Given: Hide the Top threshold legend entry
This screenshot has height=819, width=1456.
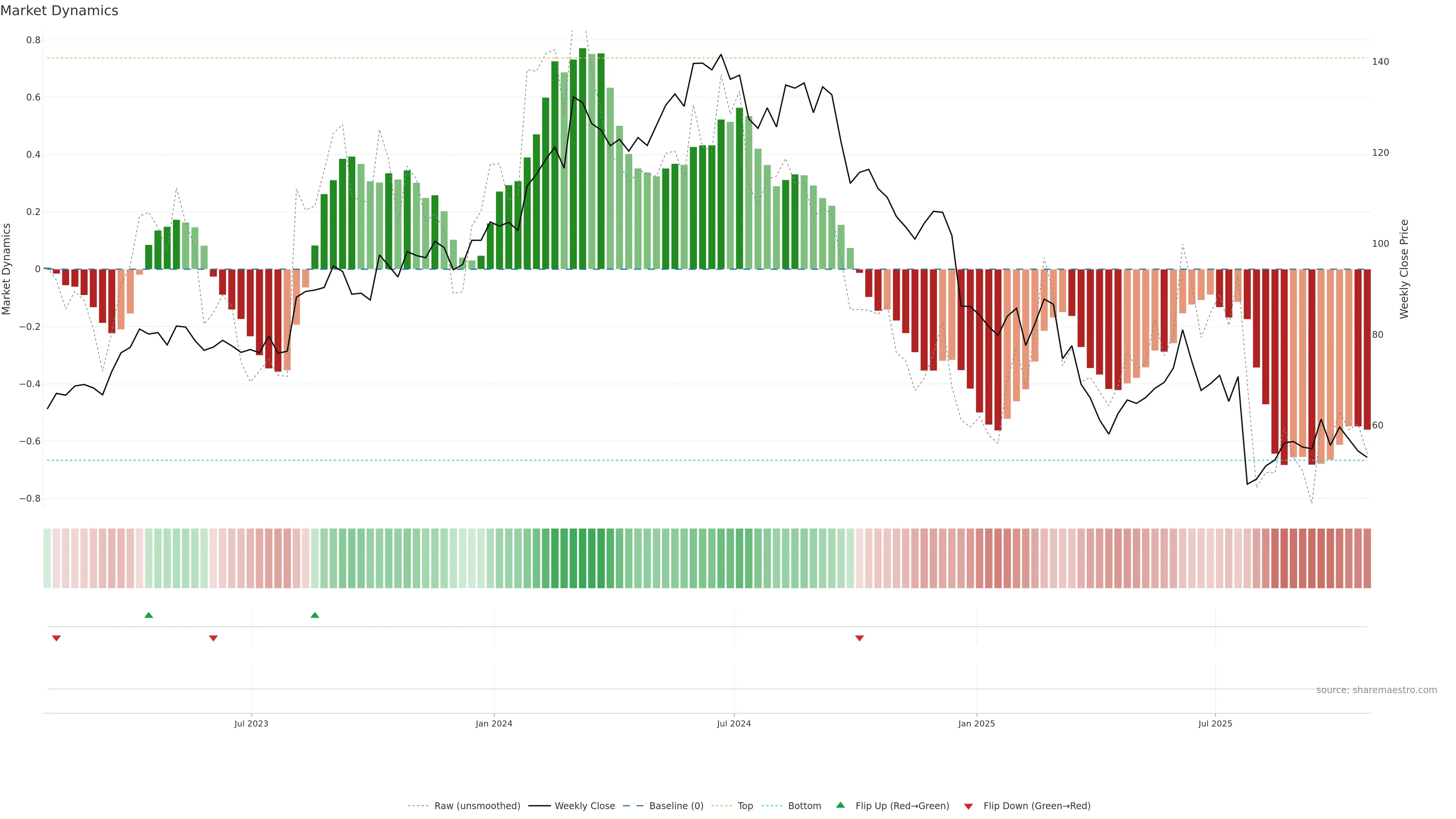Looking at the screenshot, I should [745, 806].
